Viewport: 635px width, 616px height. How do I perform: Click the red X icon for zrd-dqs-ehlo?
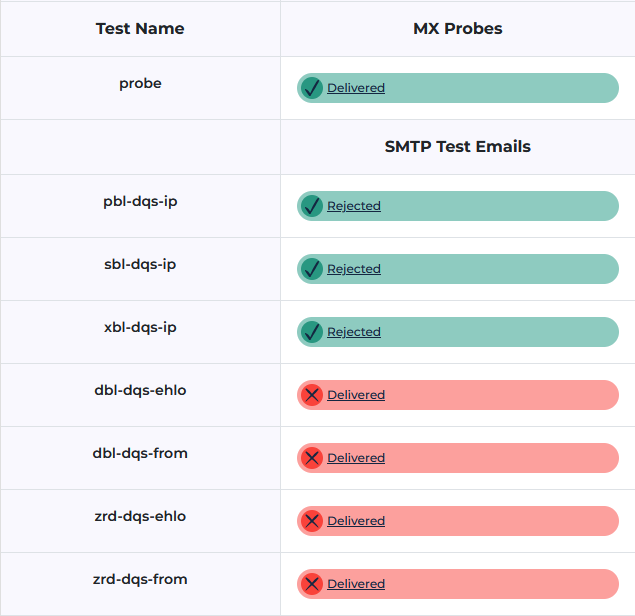(x=311, y=521)
